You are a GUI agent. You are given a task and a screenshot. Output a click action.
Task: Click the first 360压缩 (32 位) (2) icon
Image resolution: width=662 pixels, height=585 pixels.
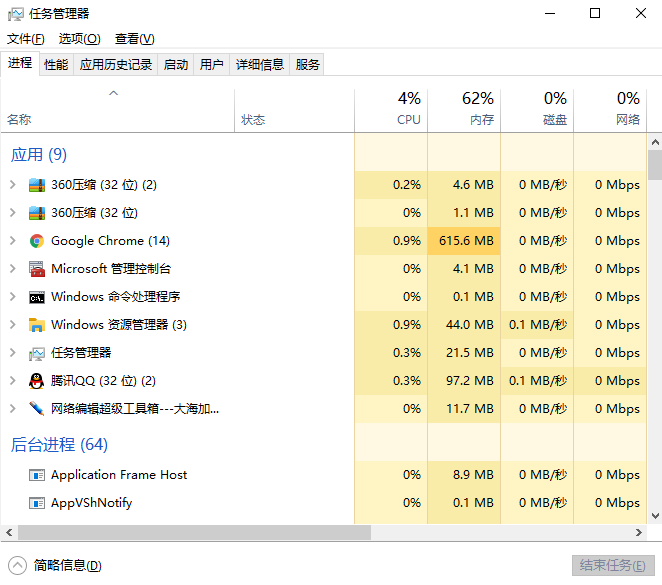point(37,185)
